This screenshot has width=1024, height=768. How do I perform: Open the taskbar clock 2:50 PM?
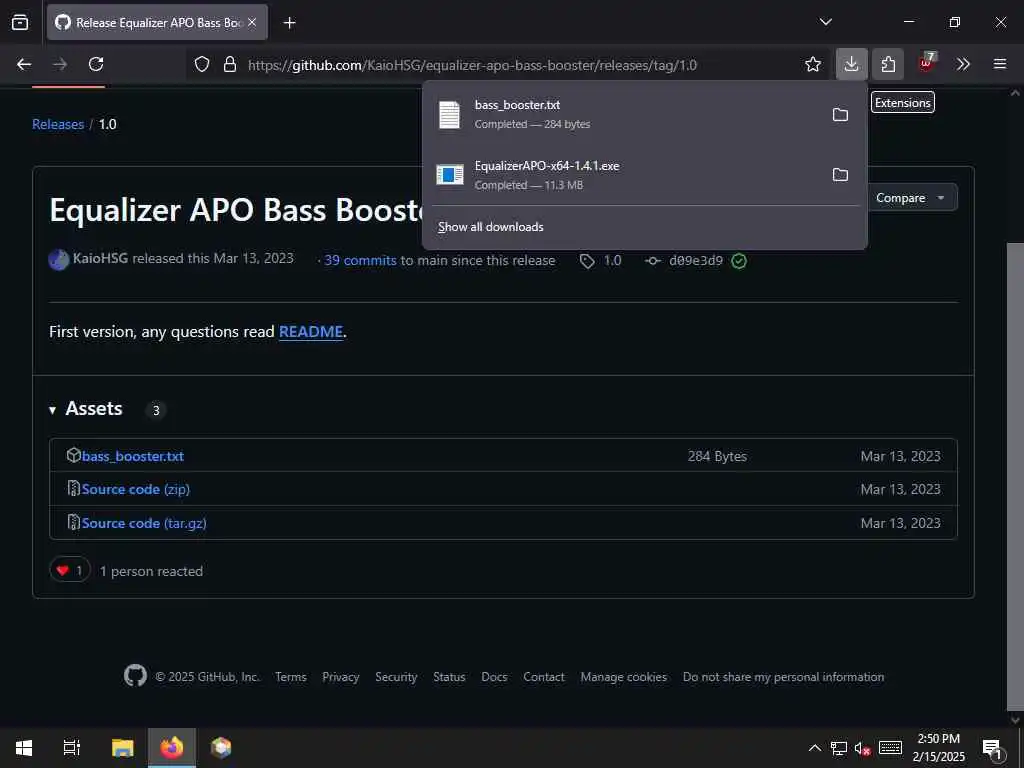(938, 748)
